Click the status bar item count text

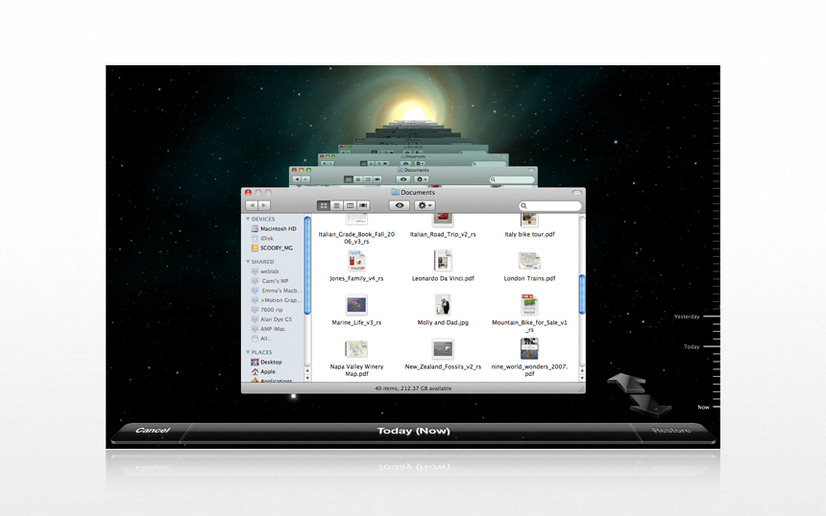point(413,388)
